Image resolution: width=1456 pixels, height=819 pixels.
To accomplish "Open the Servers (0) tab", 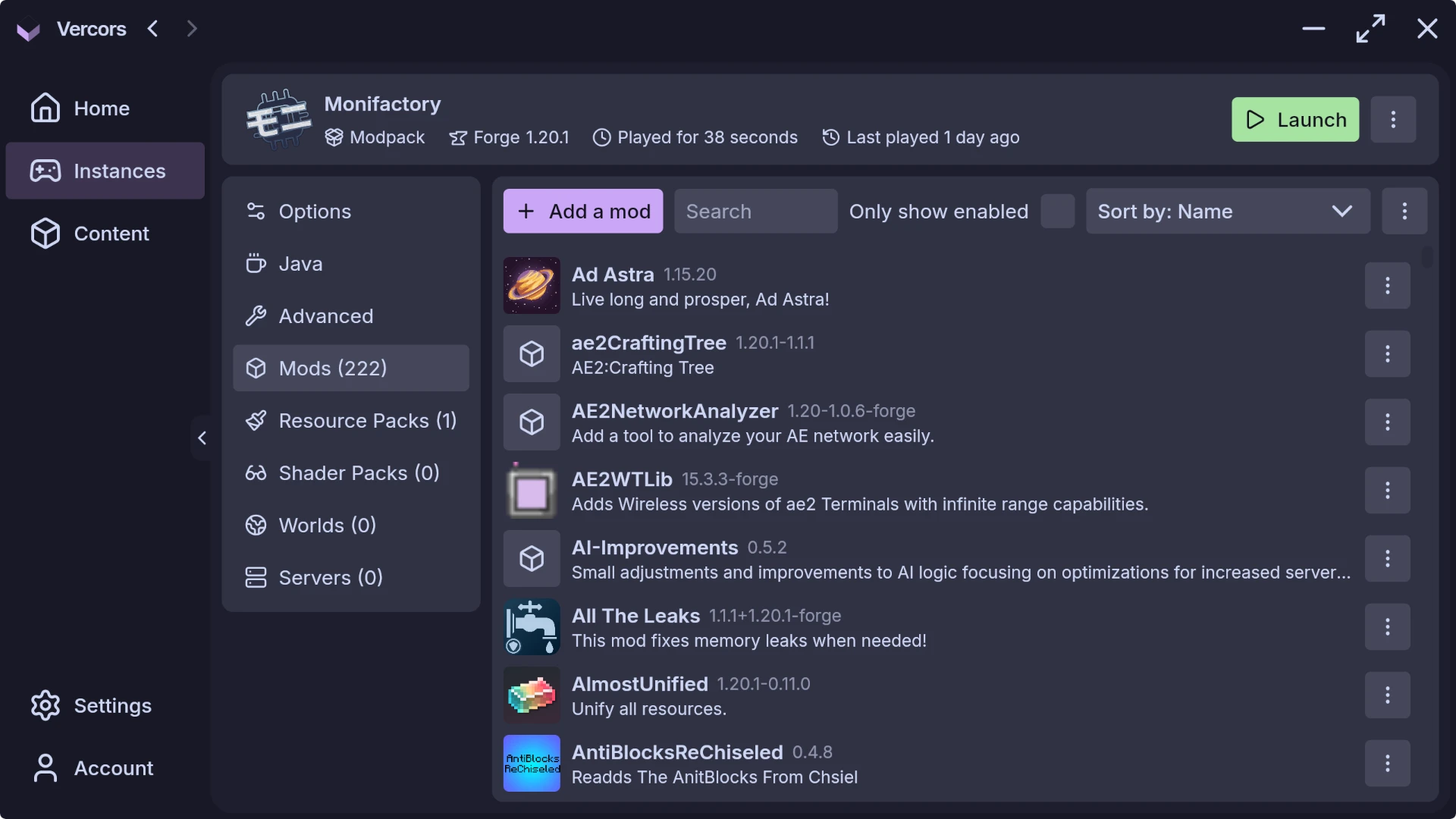I will (x=351, y=577).
